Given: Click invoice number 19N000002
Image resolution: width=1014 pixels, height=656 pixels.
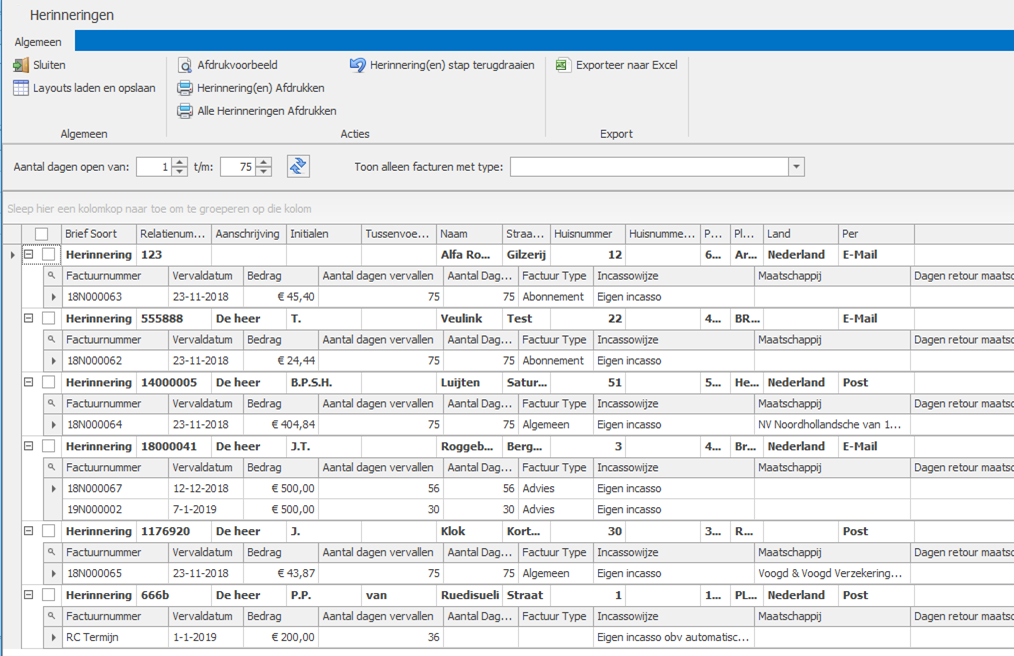Looking at the screenshot, I should click(x=94, y=510).
